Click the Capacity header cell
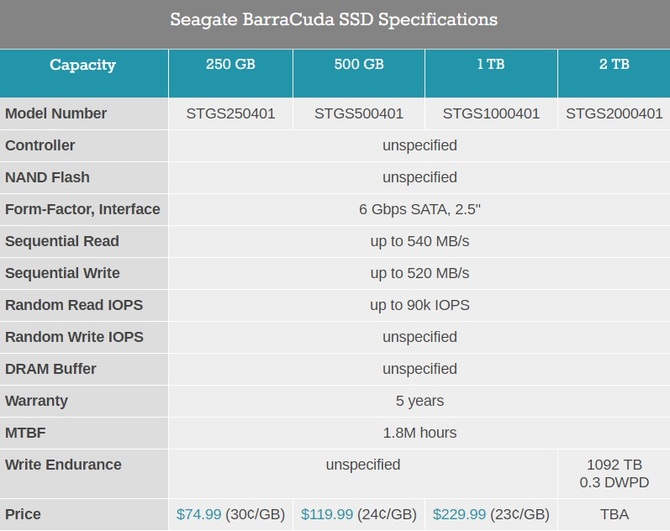 click(83, 65)
